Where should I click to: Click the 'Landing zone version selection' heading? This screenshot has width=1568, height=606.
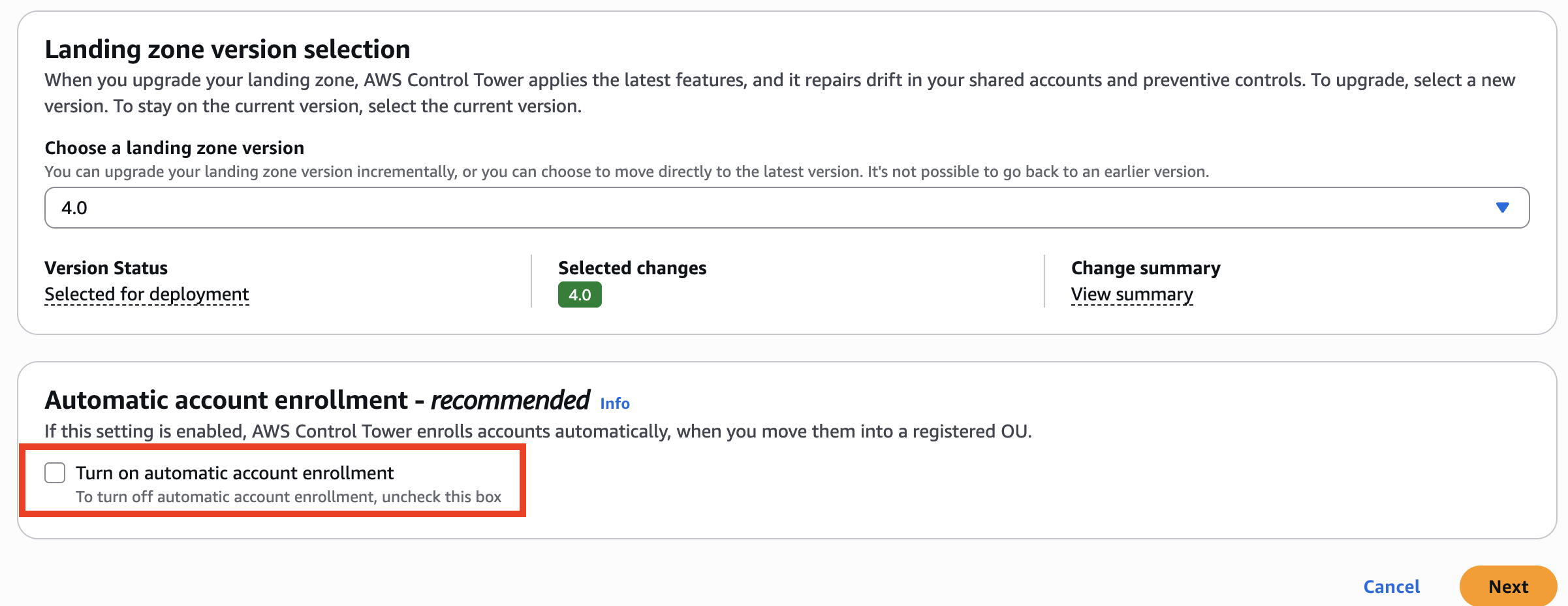(227, 50)
